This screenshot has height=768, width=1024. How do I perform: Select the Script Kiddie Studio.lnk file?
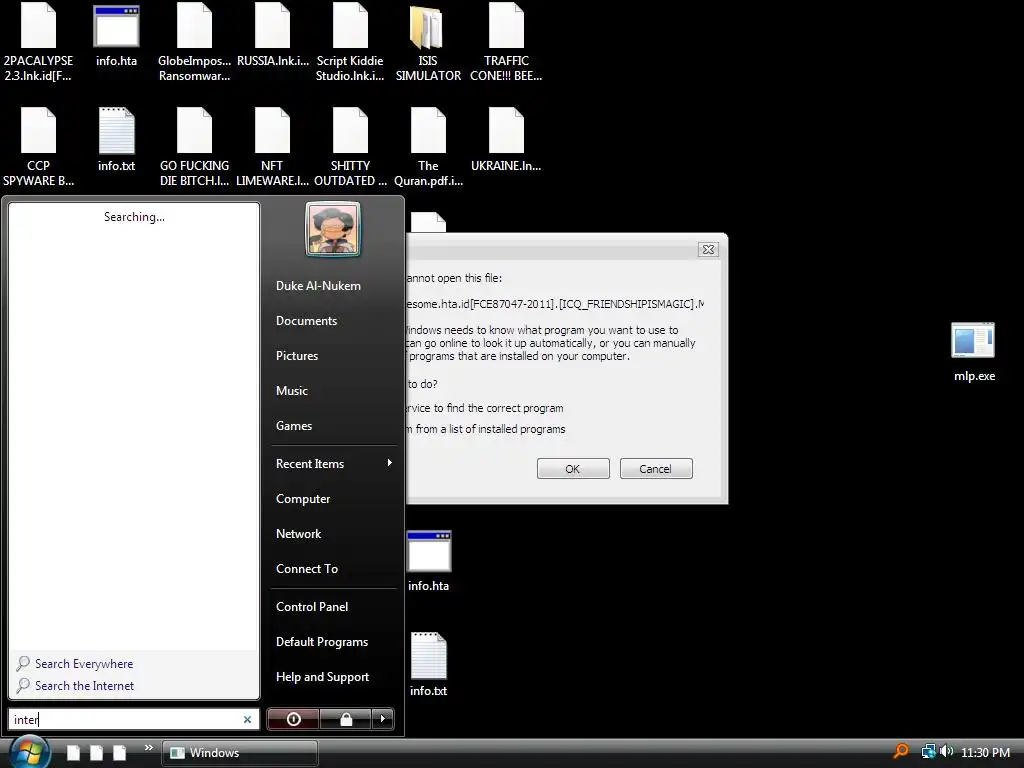(350, 42)
